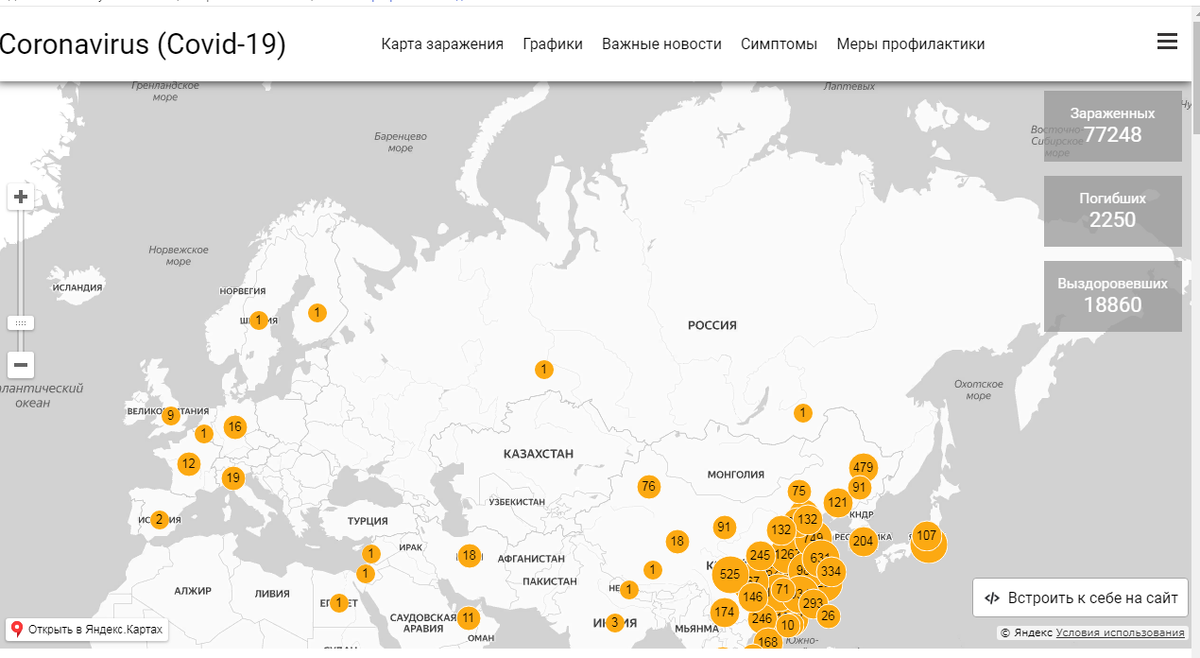Open Меры профилактики from the navigation

coord(910,43)
